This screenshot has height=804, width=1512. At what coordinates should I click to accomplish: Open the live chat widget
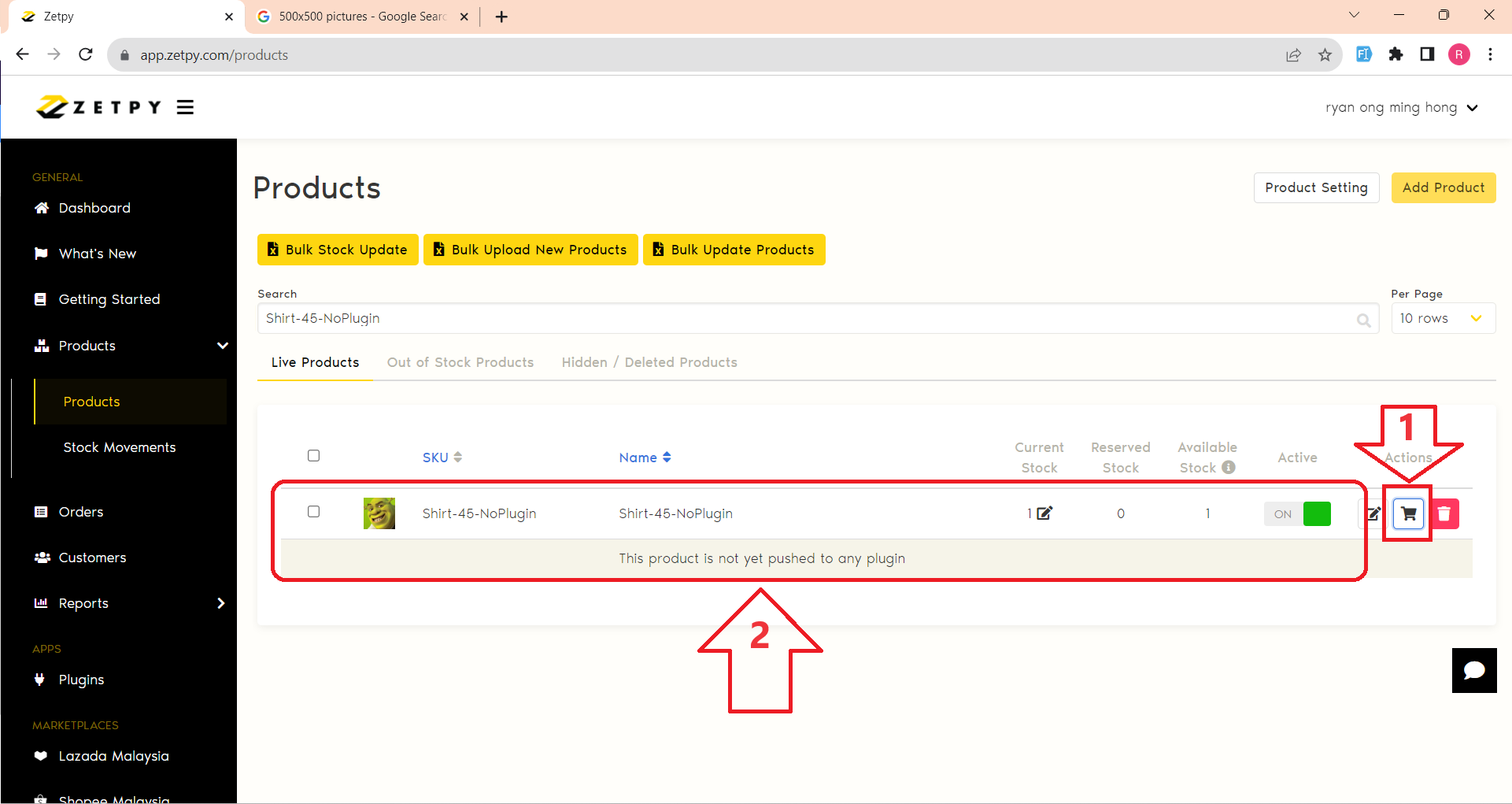pos(1474,670)
